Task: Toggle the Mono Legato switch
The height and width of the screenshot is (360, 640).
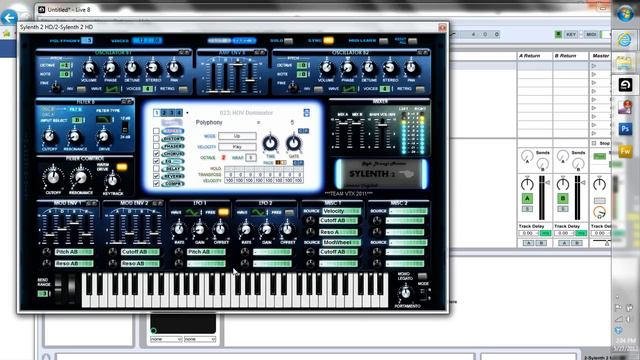Action: 422,276
